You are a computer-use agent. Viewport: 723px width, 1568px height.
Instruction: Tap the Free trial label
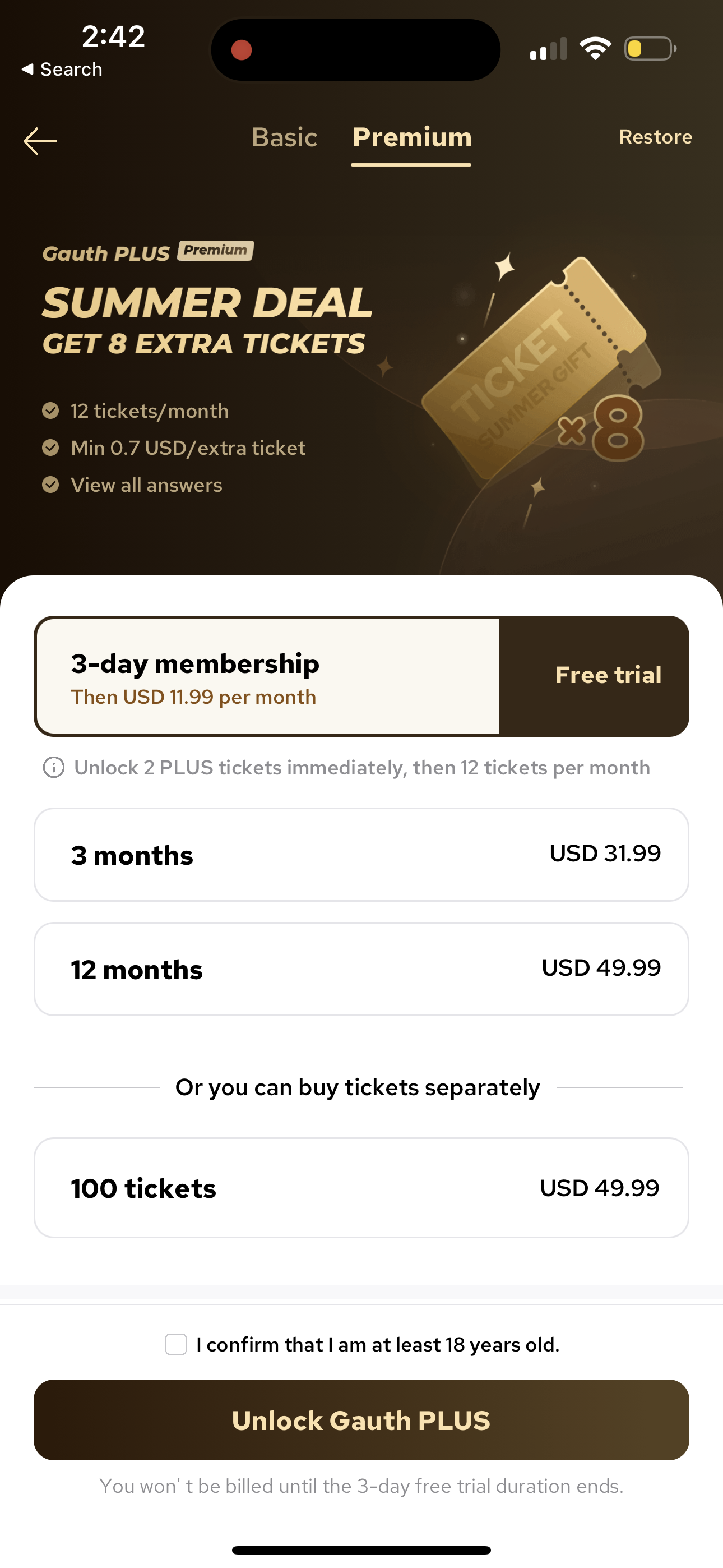click(x=608, y=675)
